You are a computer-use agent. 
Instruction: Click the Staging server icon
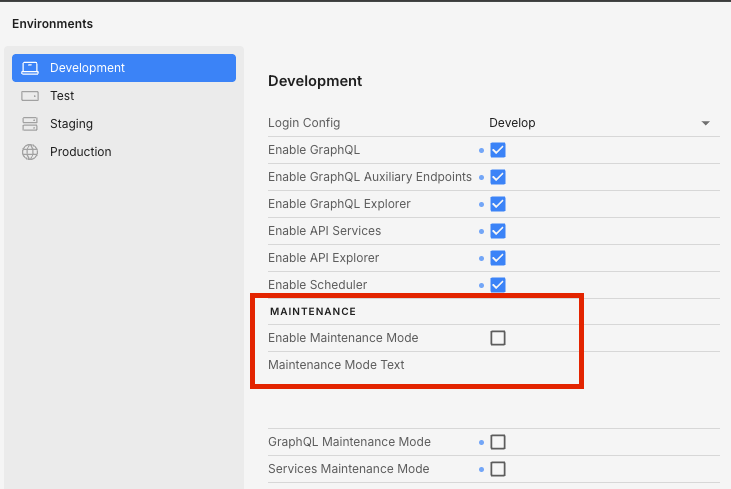coord(30,124)
